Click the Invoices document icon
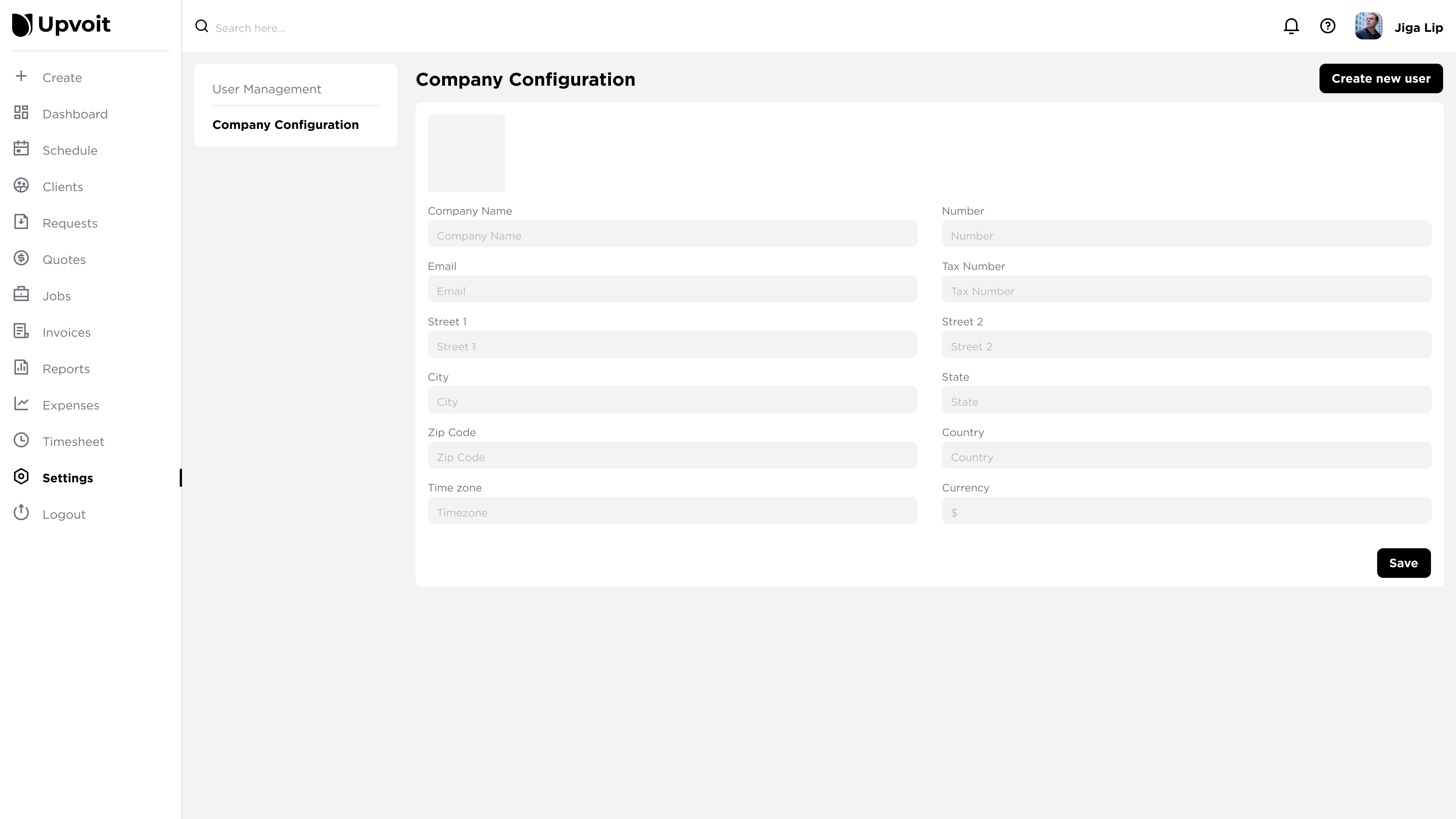The height and width of the screenshot is (819, 1456). [21, 331]
